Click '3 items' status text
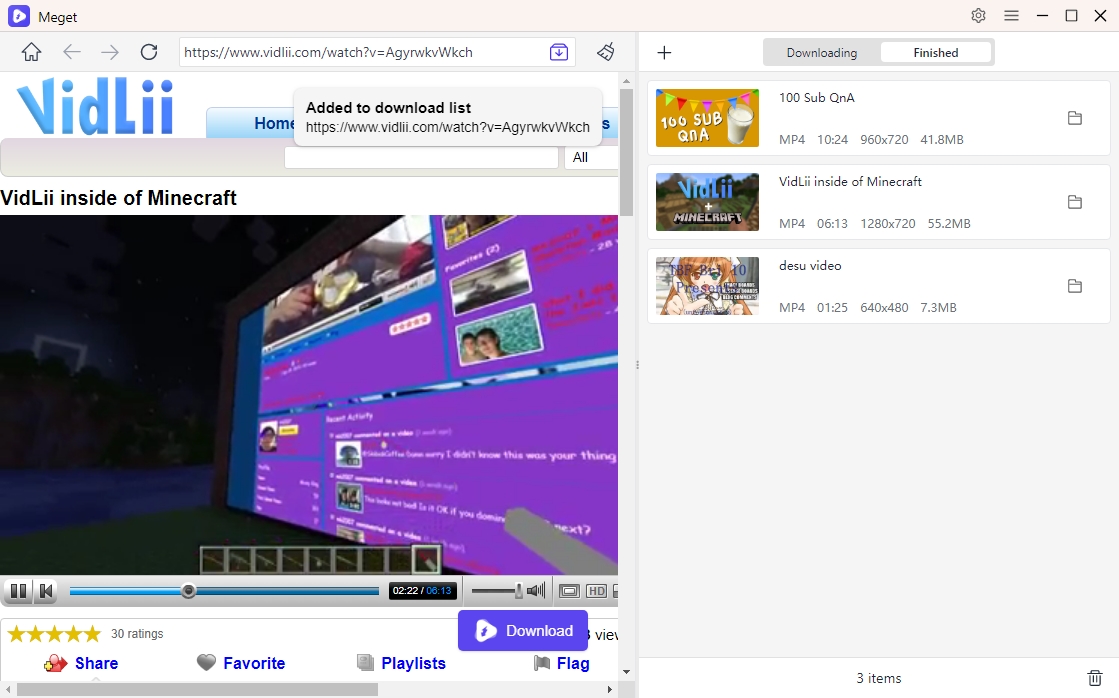Image resolution: width=1119 pixels, height=698 pixels. [879, 678]
